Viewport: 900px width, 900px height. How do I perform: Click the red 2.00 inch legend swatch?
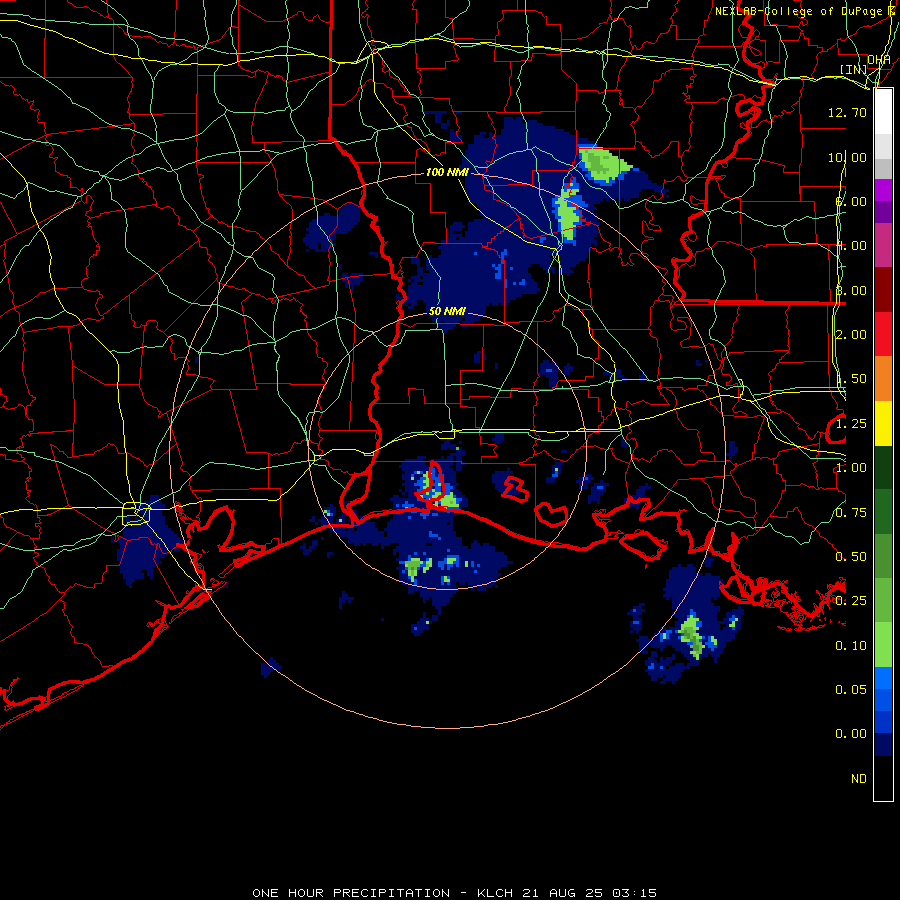(x=883, y=334)
